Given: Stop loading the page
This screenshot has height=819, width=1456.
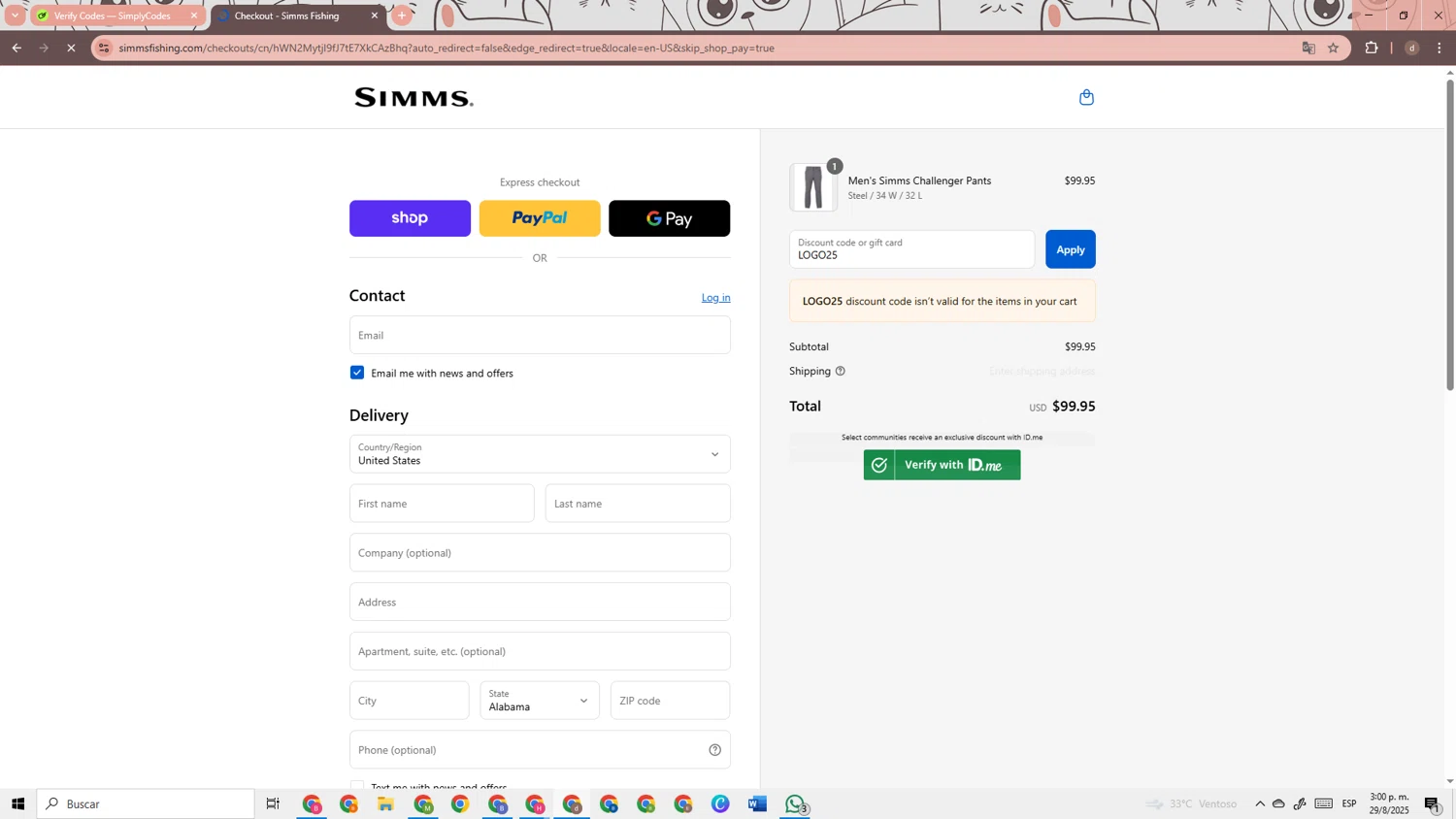Looking at the screenshot, I should (71, 48).
